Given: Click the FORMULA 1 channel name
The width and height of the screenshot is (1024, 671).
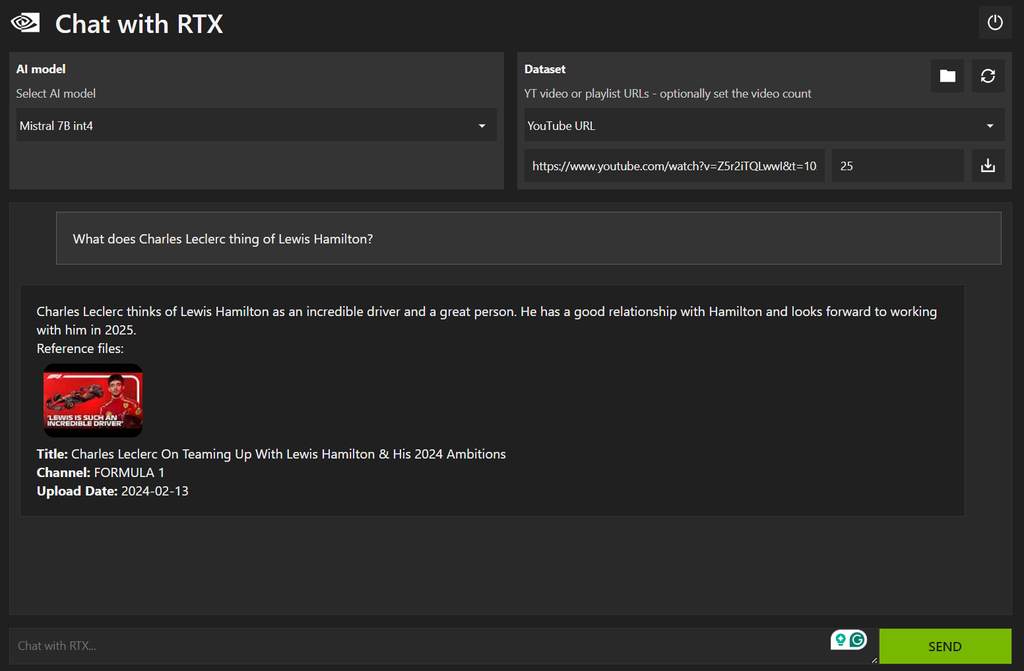Looking at the screenshot, I should (x=130, y=472).
